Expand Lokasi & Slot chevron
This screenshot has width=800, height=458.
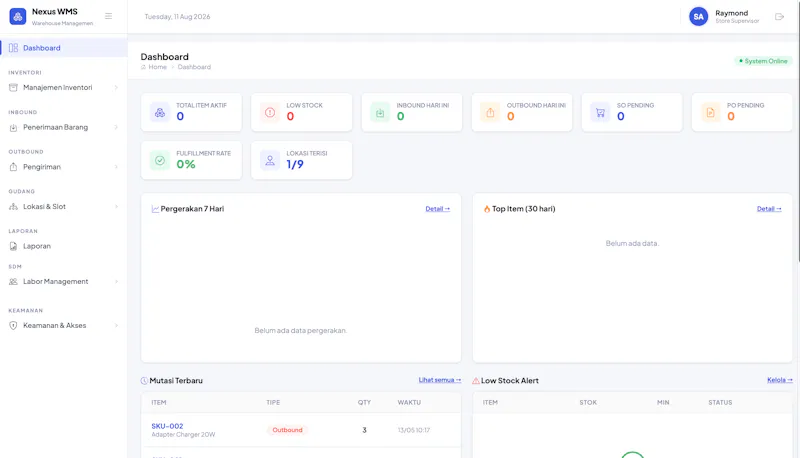click(x=116, y=207)
